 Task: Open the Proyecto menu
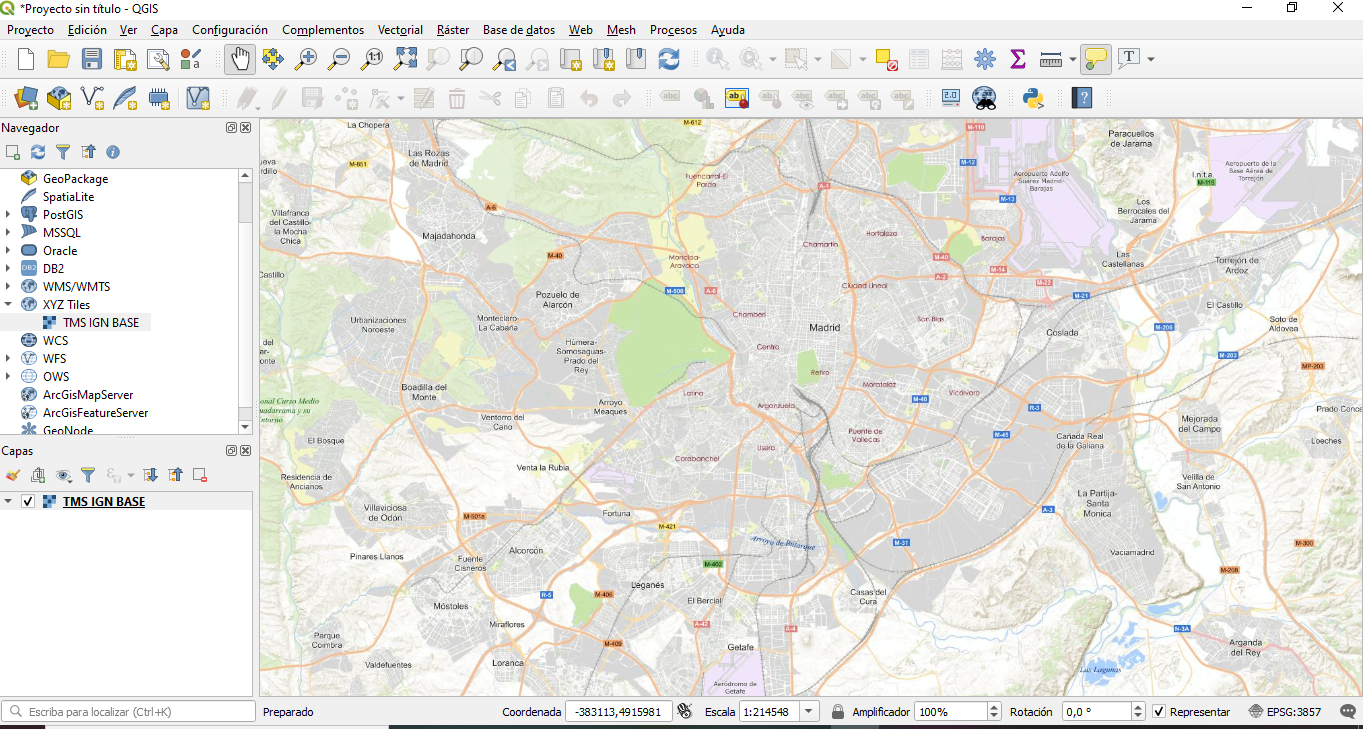30,30
